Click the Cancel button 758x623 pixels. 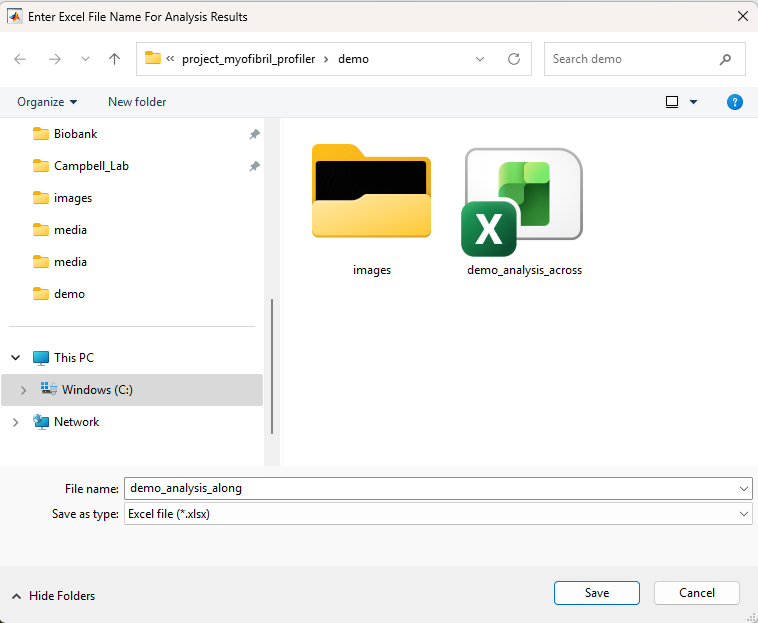point(697,593)
